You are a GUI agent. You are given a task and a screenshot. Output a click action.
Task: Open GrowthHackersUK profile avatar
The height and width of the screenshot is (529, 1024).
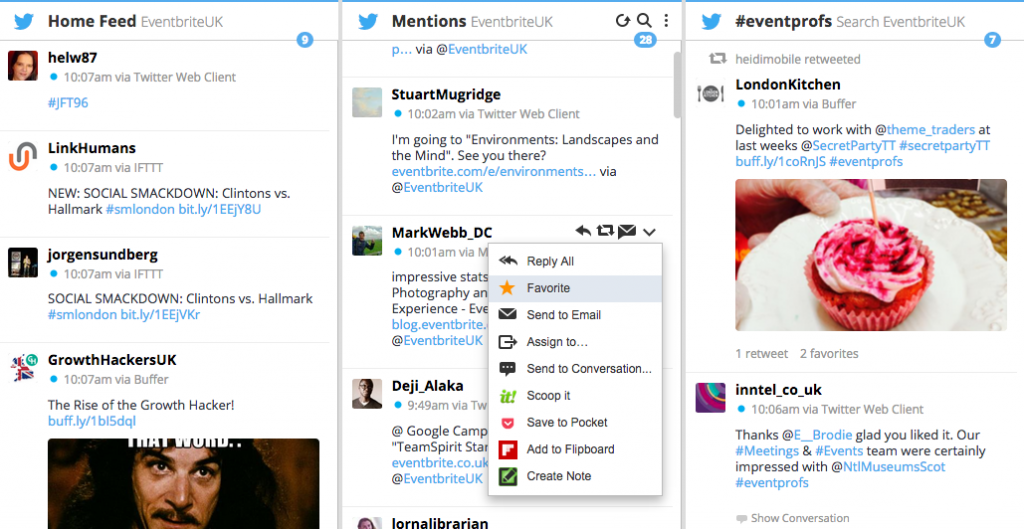click(23, 368)
